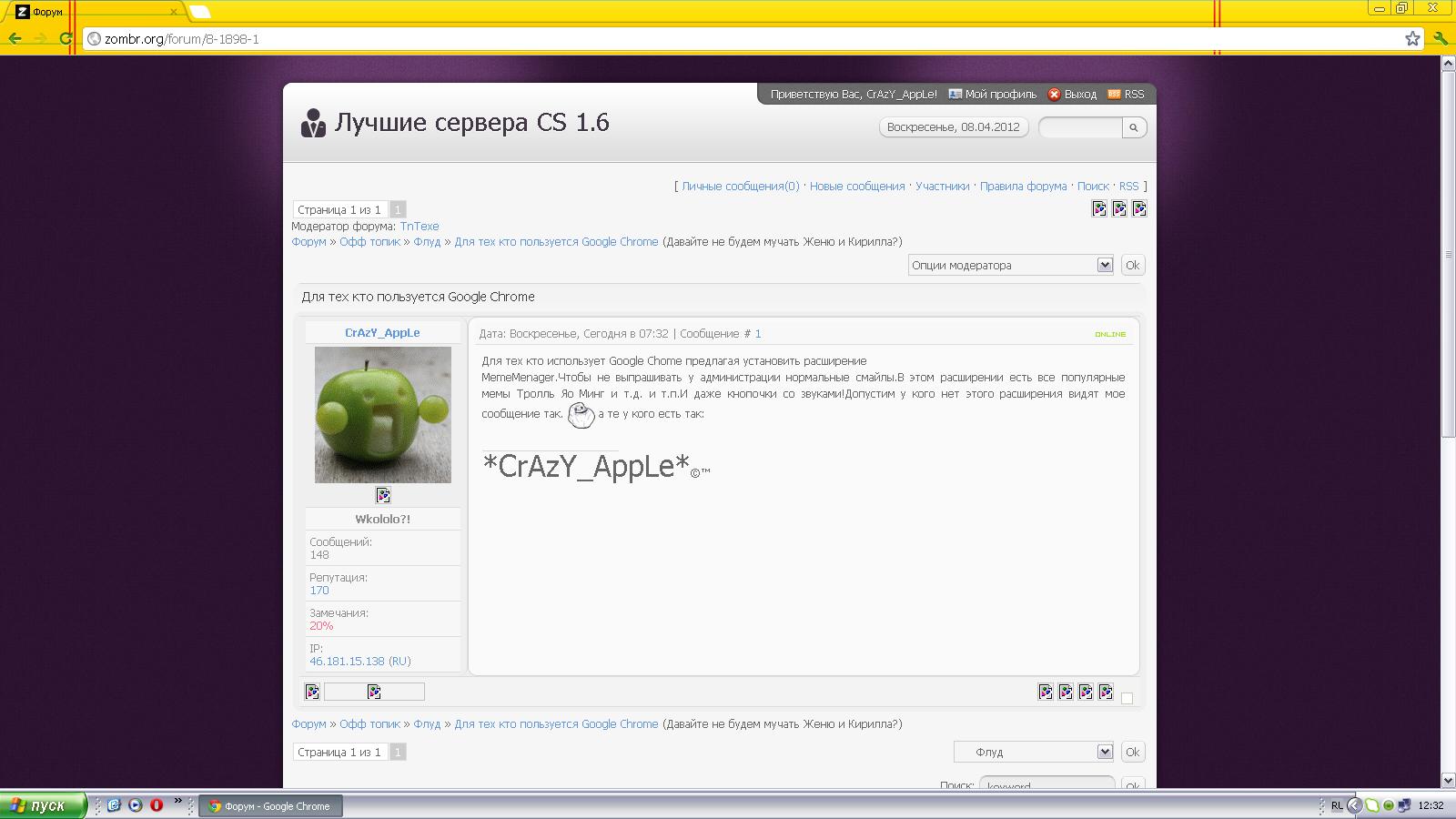
Task: Expand the Опции модератора dropdown
Action: point(1010,265)
